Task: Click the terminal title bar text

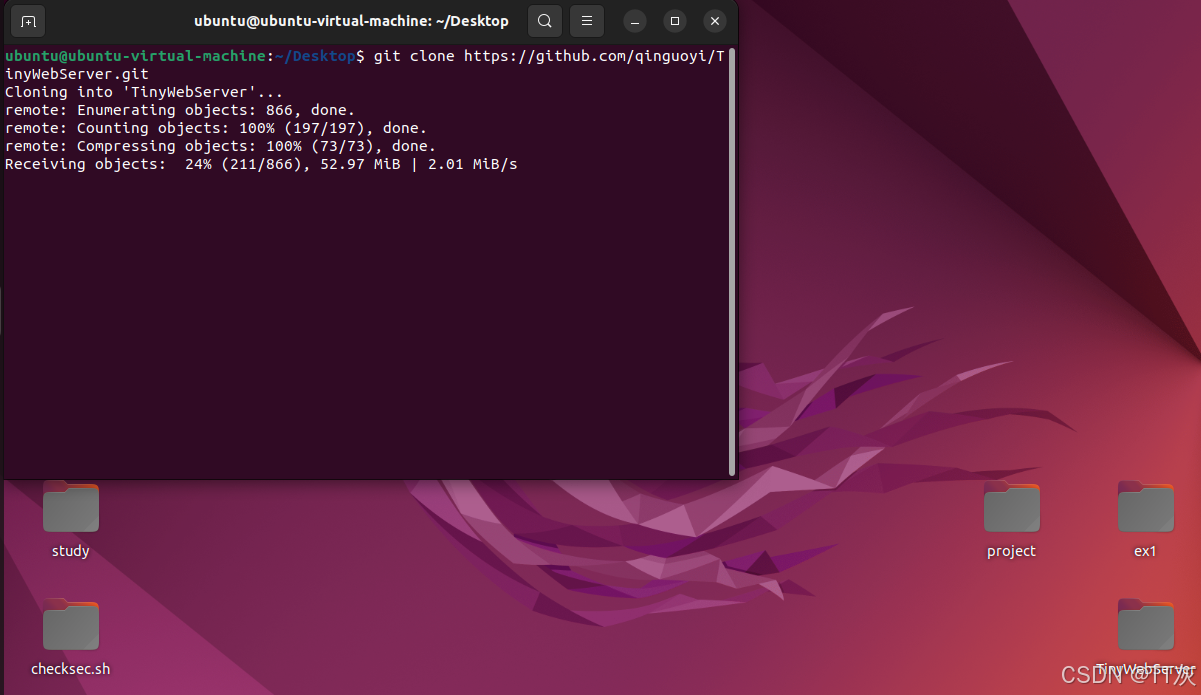Action: point(352,20)
